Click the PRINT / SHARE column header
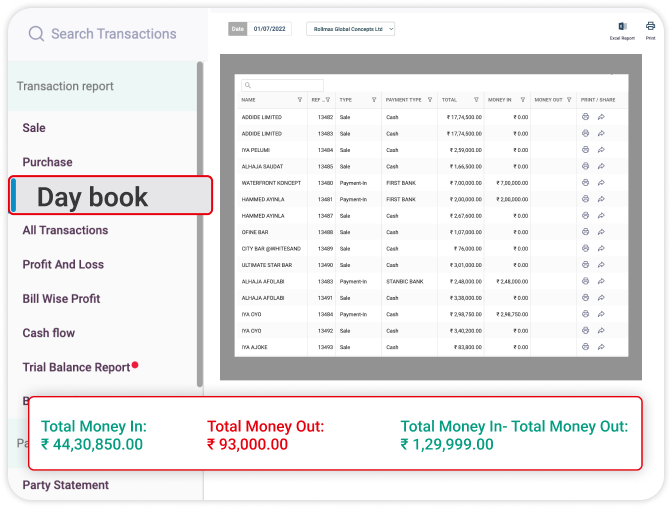 click(x=598, y=99)
